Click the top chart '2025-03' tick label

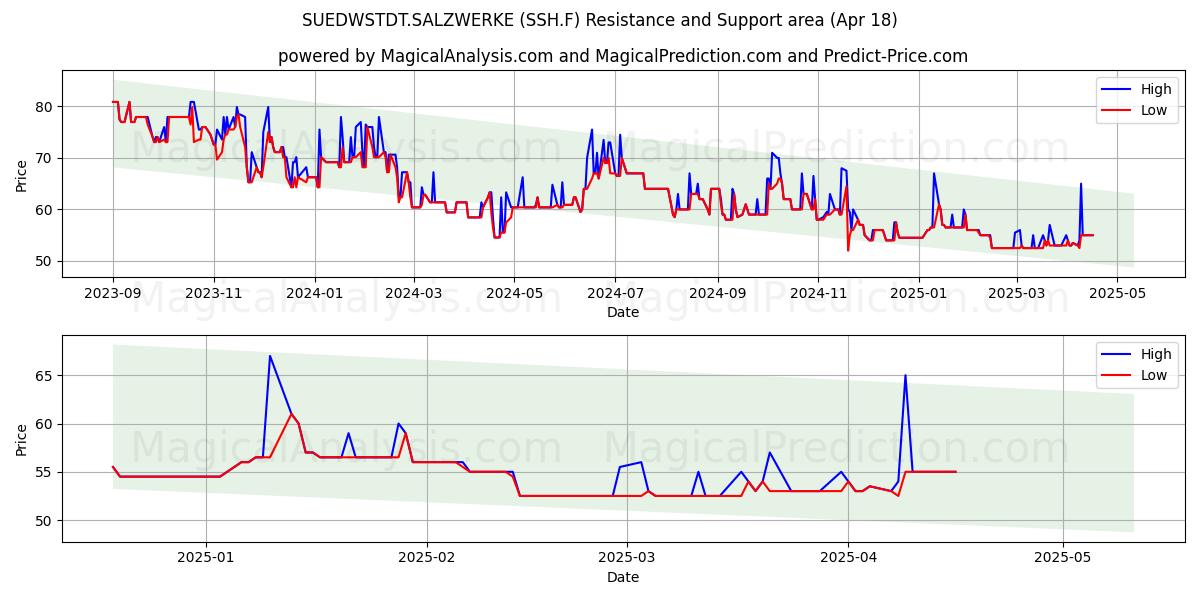pyautogui.click(x=1016, y=293)
